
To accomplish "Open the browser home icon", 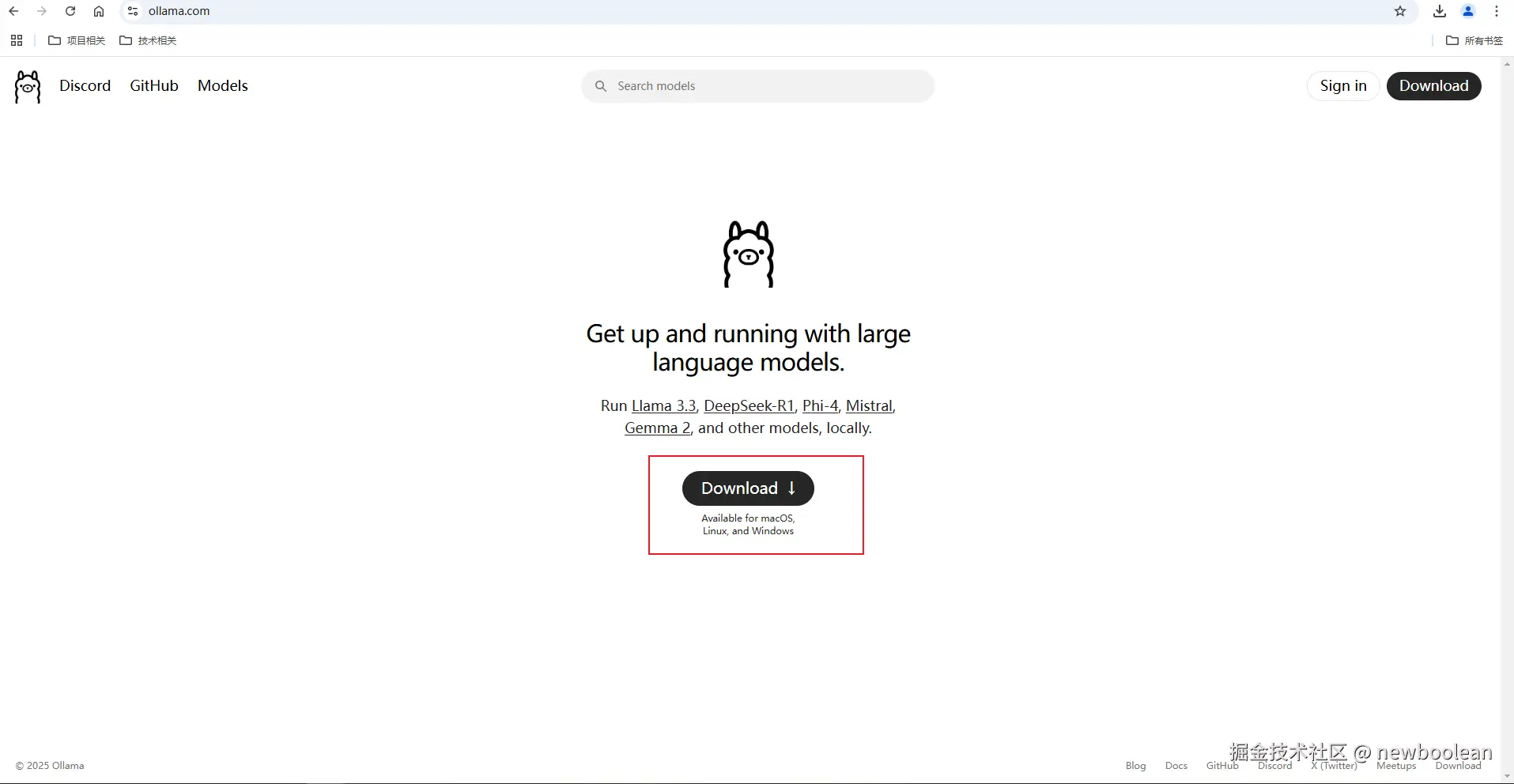I will (x=99, y=11).
